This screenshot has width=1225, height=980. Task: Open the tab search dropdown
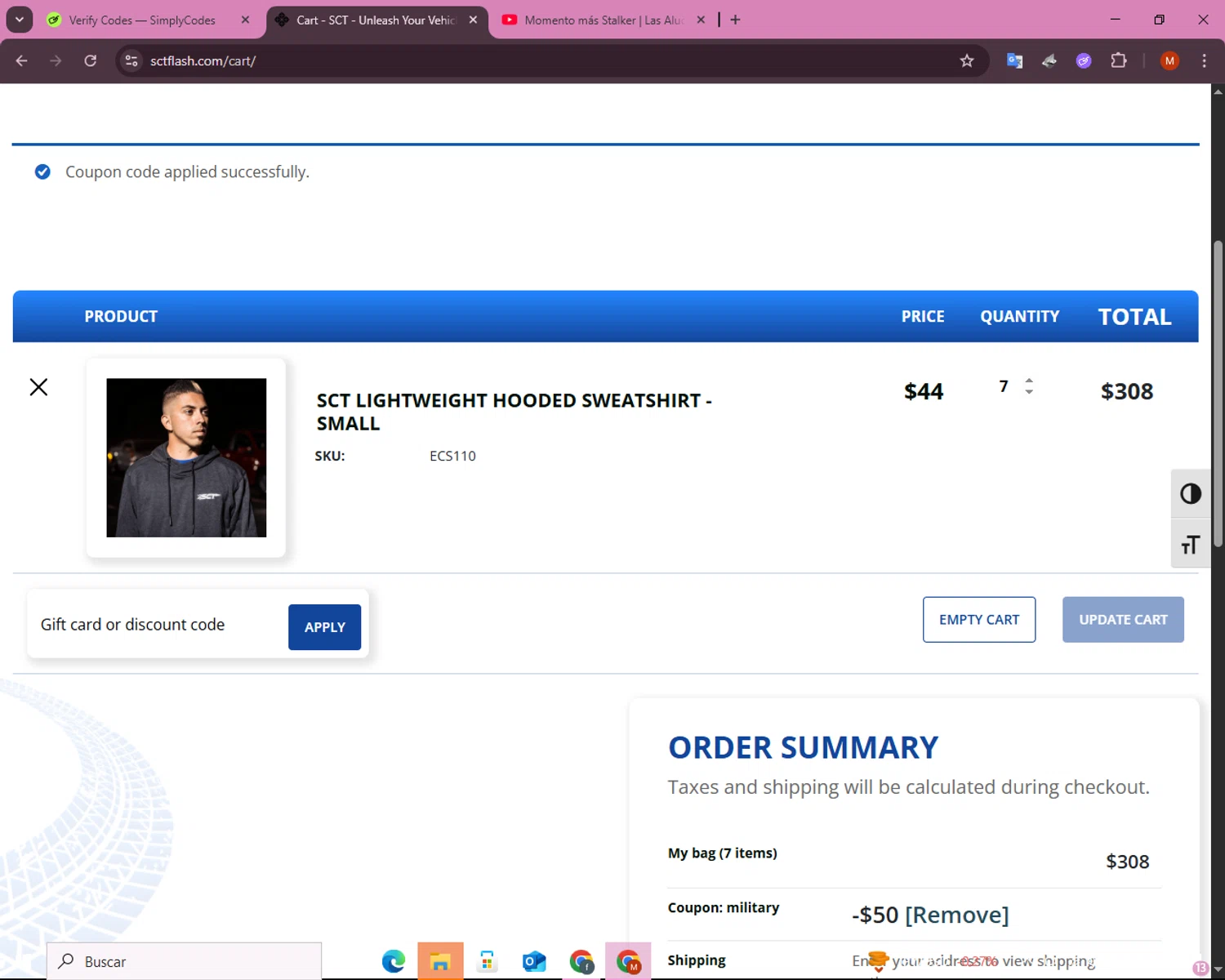pyautogui.click(x=19, y=20)
